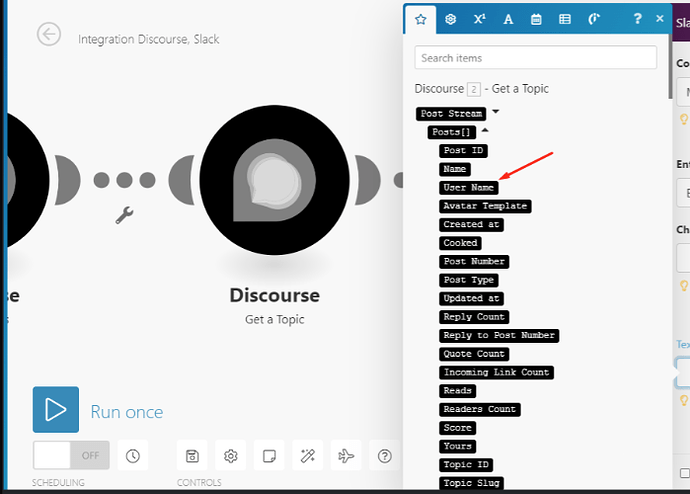690x494 pixels.
Task: Insert Incoming Link Count variable
Action: click(496, 372)
